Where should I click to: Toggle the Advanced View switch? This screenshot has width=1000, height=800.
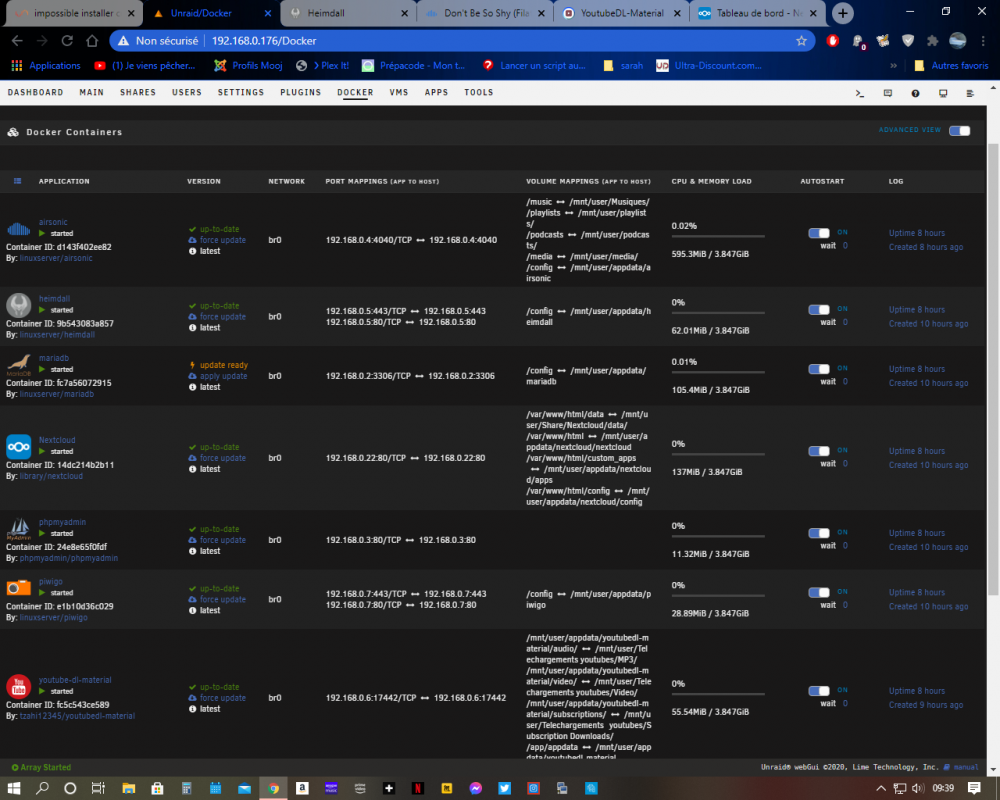[x=959, y=131]
